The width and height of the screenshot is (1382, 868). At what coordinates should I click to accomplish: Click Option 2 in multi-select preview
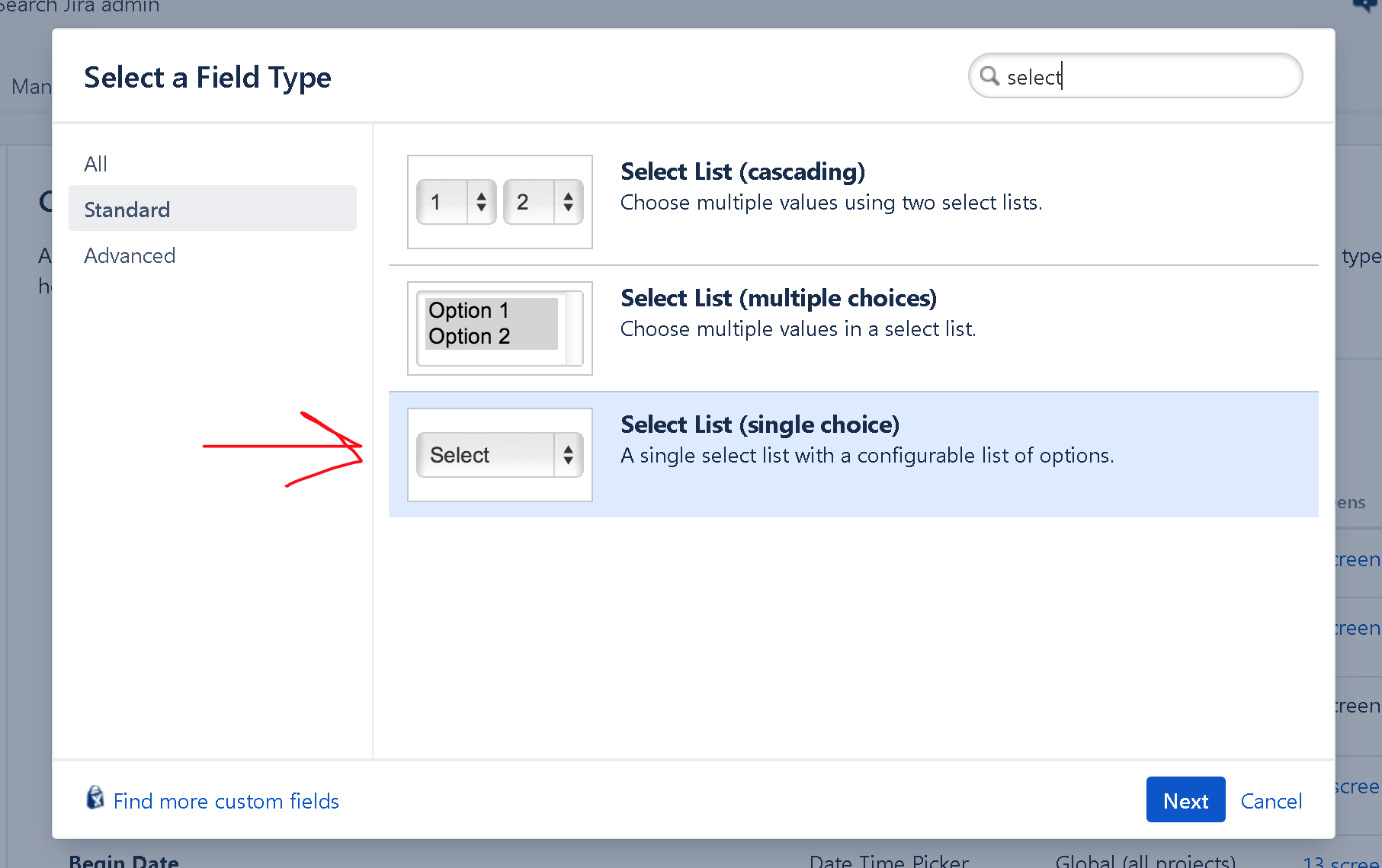[x=469, y=336]
